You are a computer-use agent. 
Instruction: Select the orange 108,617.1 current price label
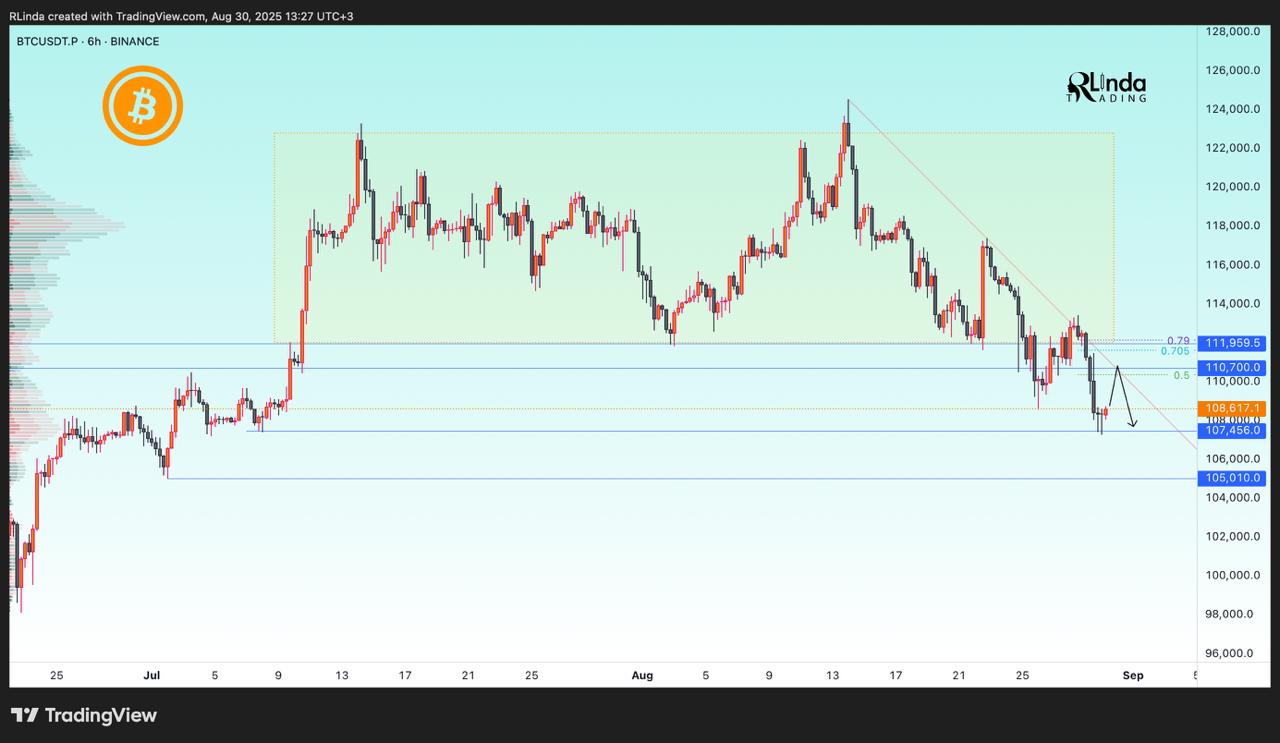tap(1235, 408)
